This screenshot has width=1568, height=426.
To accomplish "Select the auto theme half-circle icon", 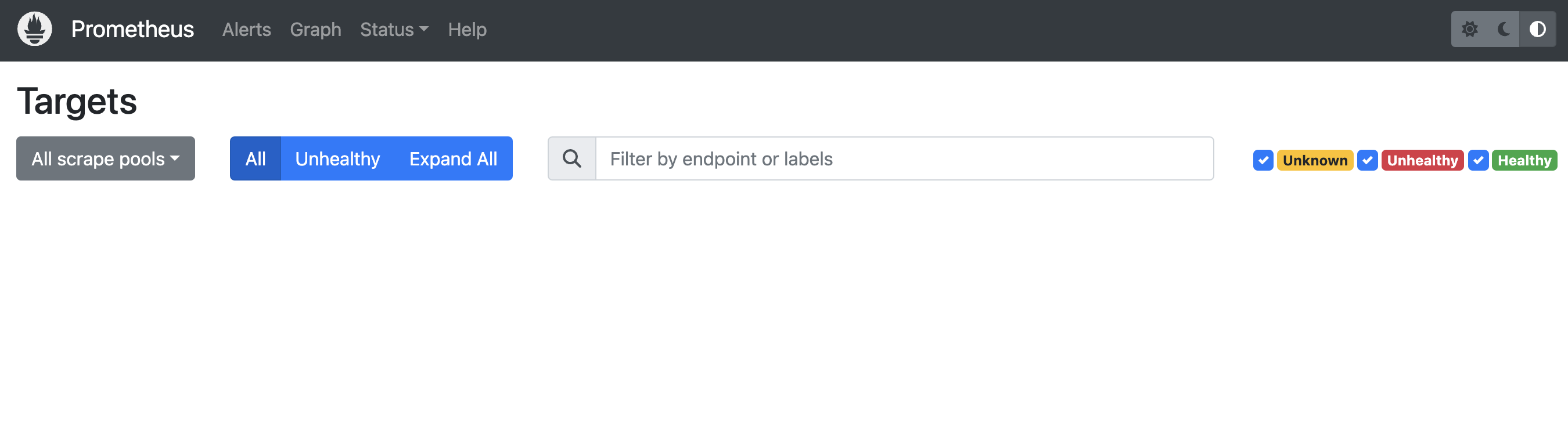I will point(1538,29).
